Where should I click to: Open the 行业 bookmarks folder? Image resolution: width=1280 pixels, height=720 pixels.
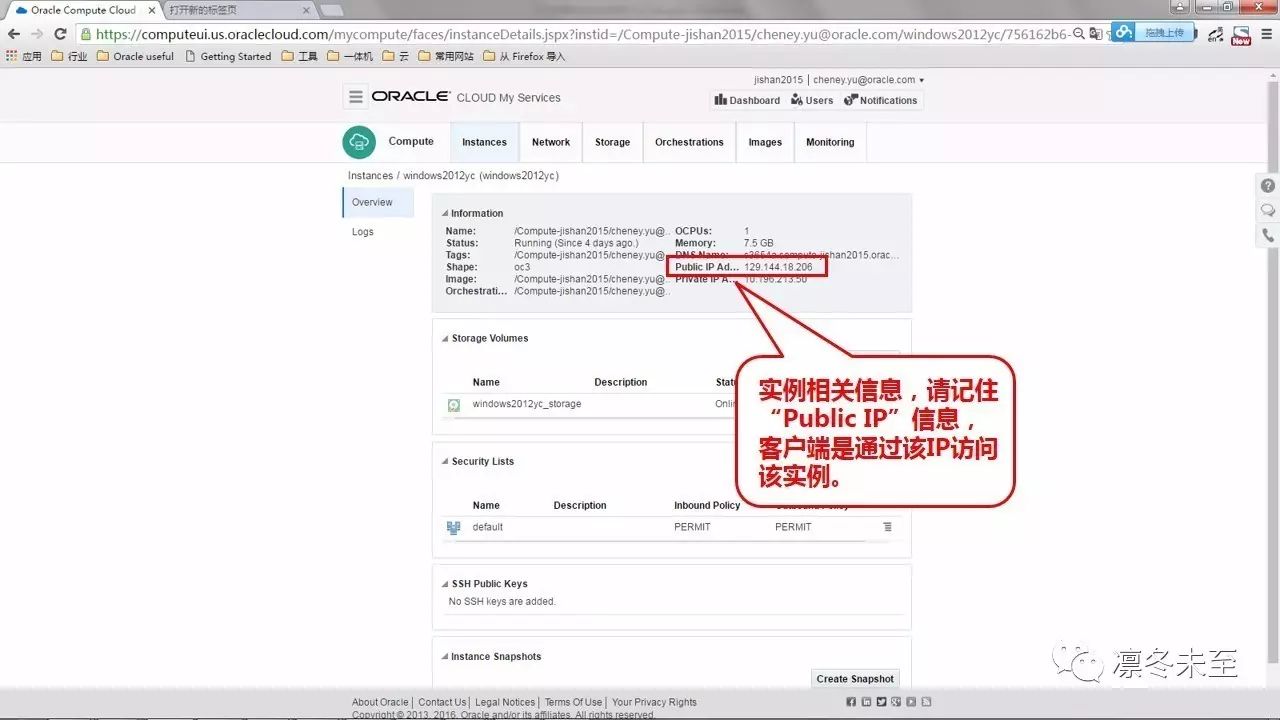coord(69,56)
